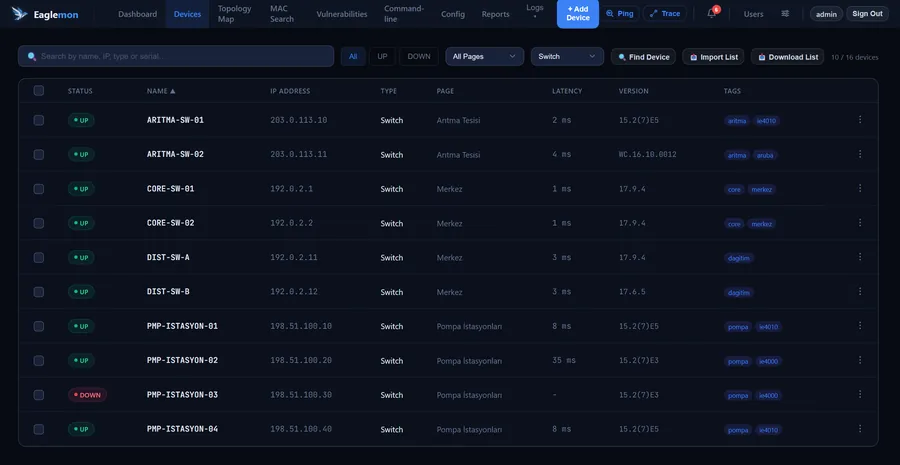Click the ie4010 tag on ARITMA-SW-01
This screenshot has height=465, width=900.
click(x=766, y=121)
